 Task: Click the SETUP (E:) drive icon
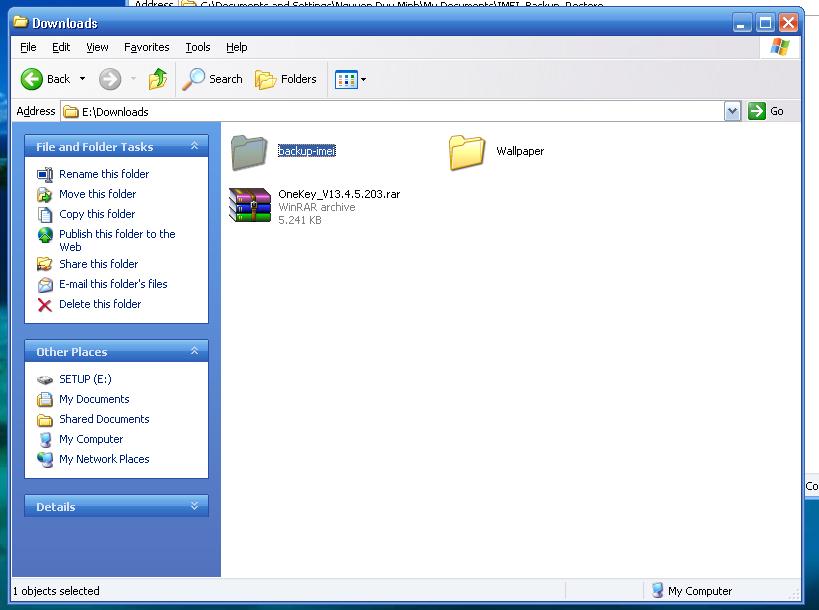coord(45,380)
